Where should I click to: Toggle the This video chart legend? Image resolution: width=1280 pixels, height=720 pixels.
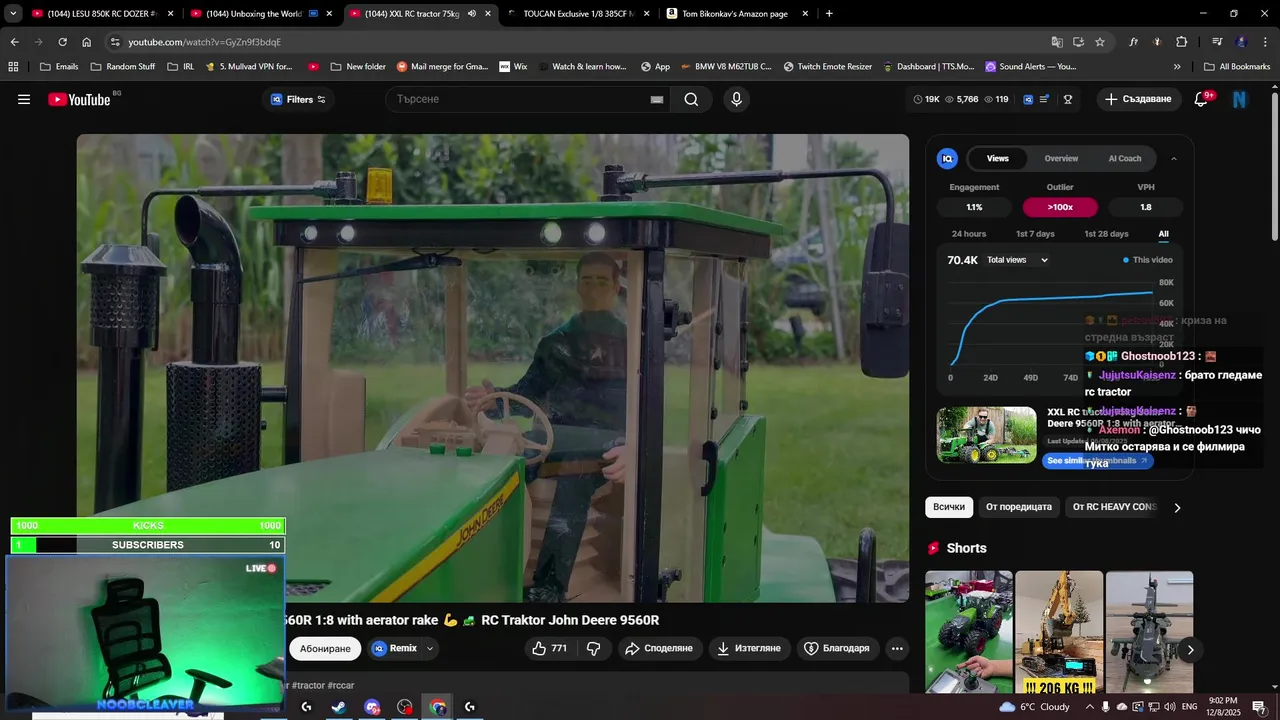pos(1148,260)
